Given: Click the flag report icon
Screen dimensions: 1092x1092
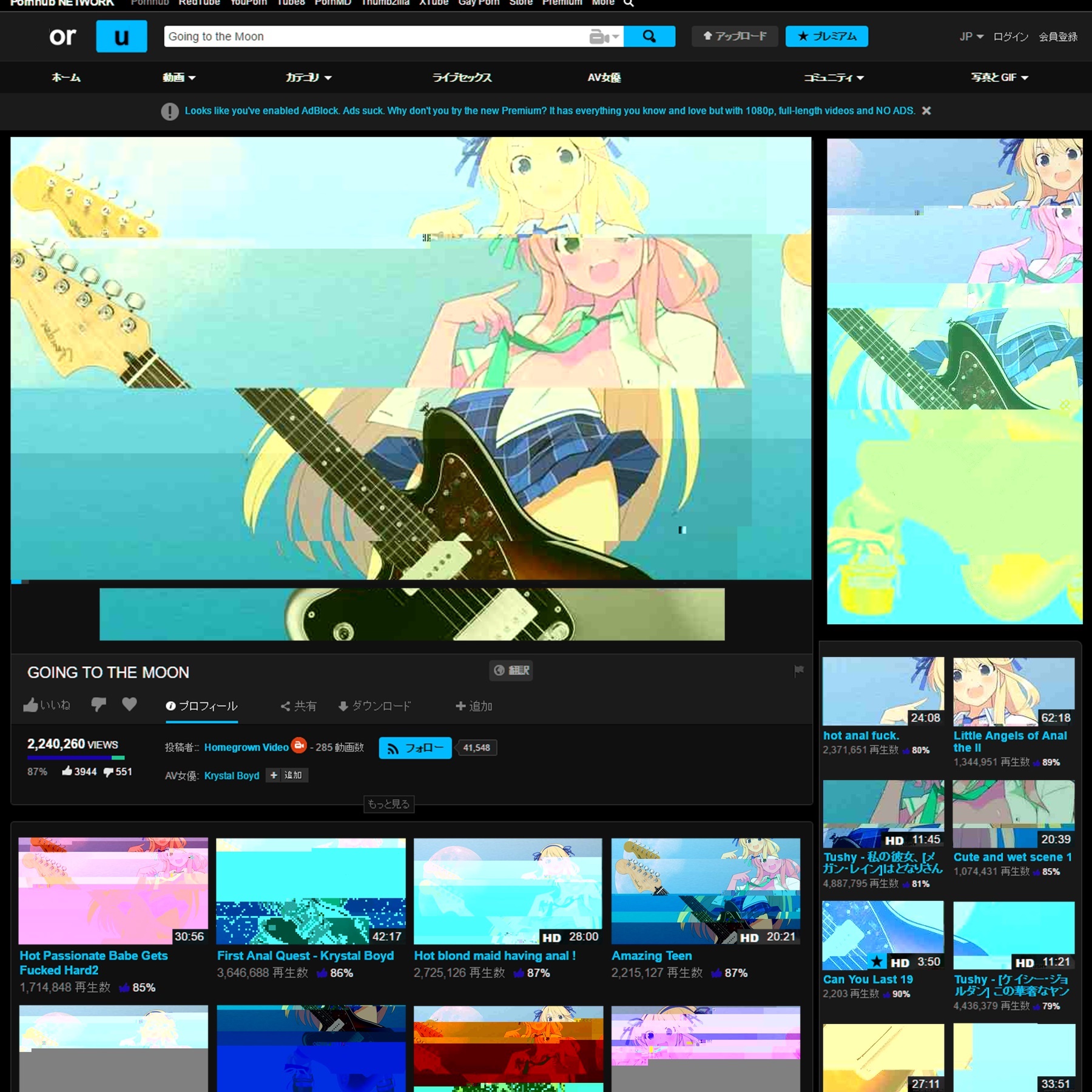Looking at the screenshot, I should 799,670.
